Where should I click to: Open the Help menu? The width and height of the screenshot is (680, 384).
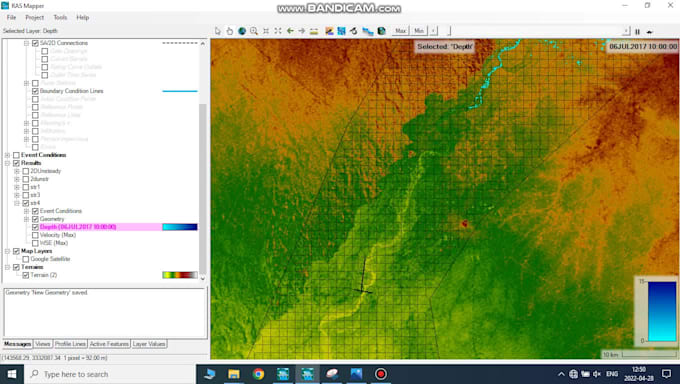[x=82, y=17]
